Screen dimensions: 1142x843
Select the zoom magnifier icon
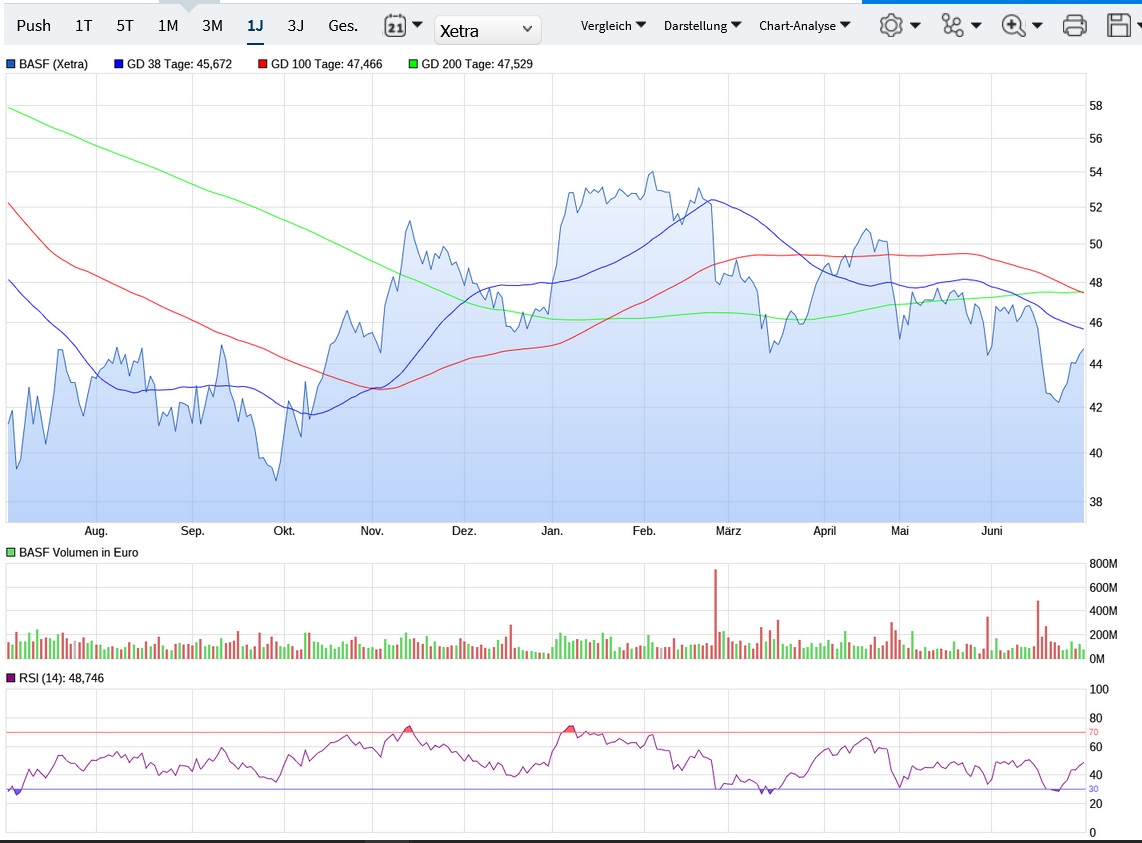click(x=1015, y=25)
